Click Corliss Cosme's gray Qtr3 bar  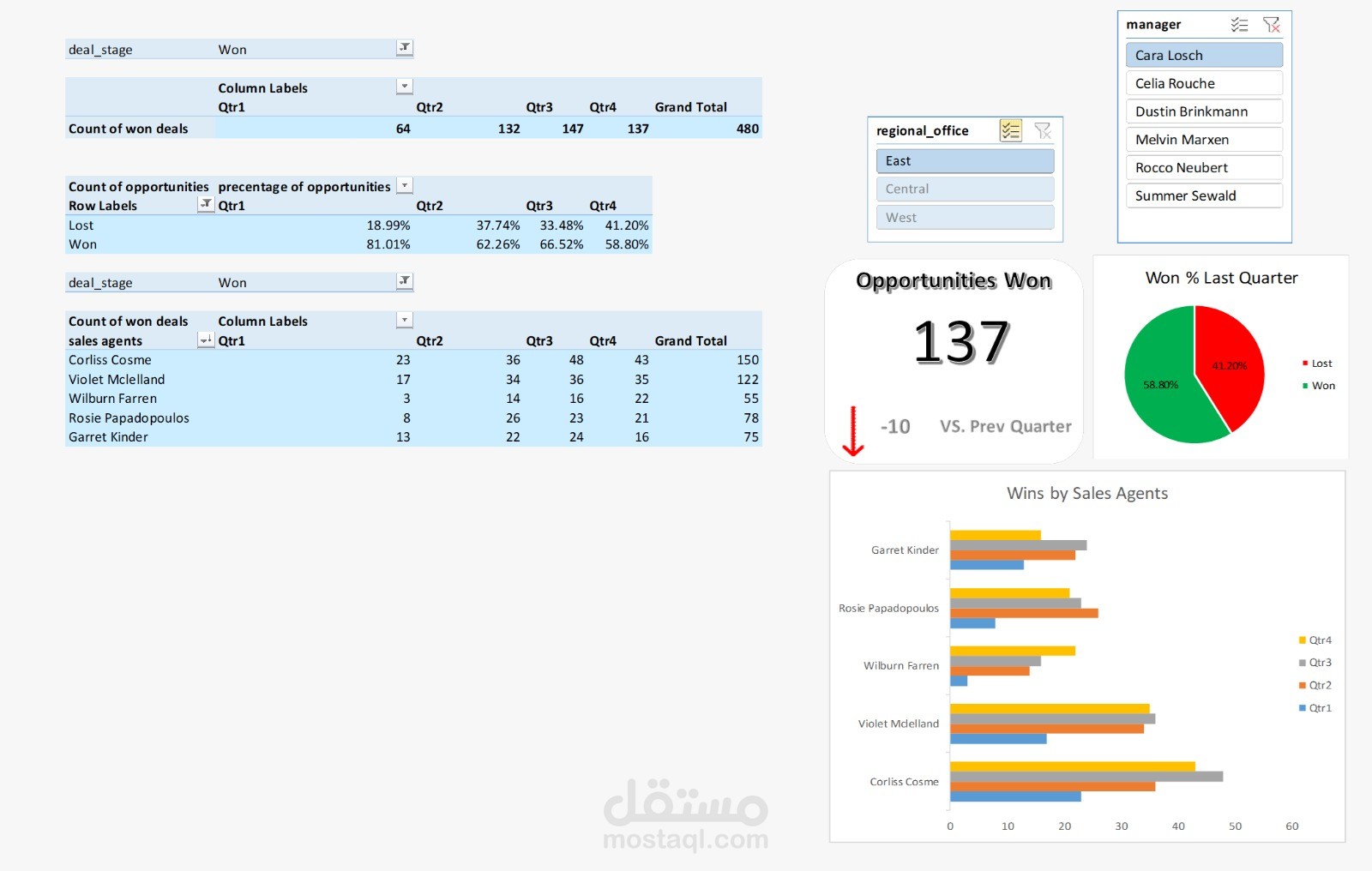1086,777
